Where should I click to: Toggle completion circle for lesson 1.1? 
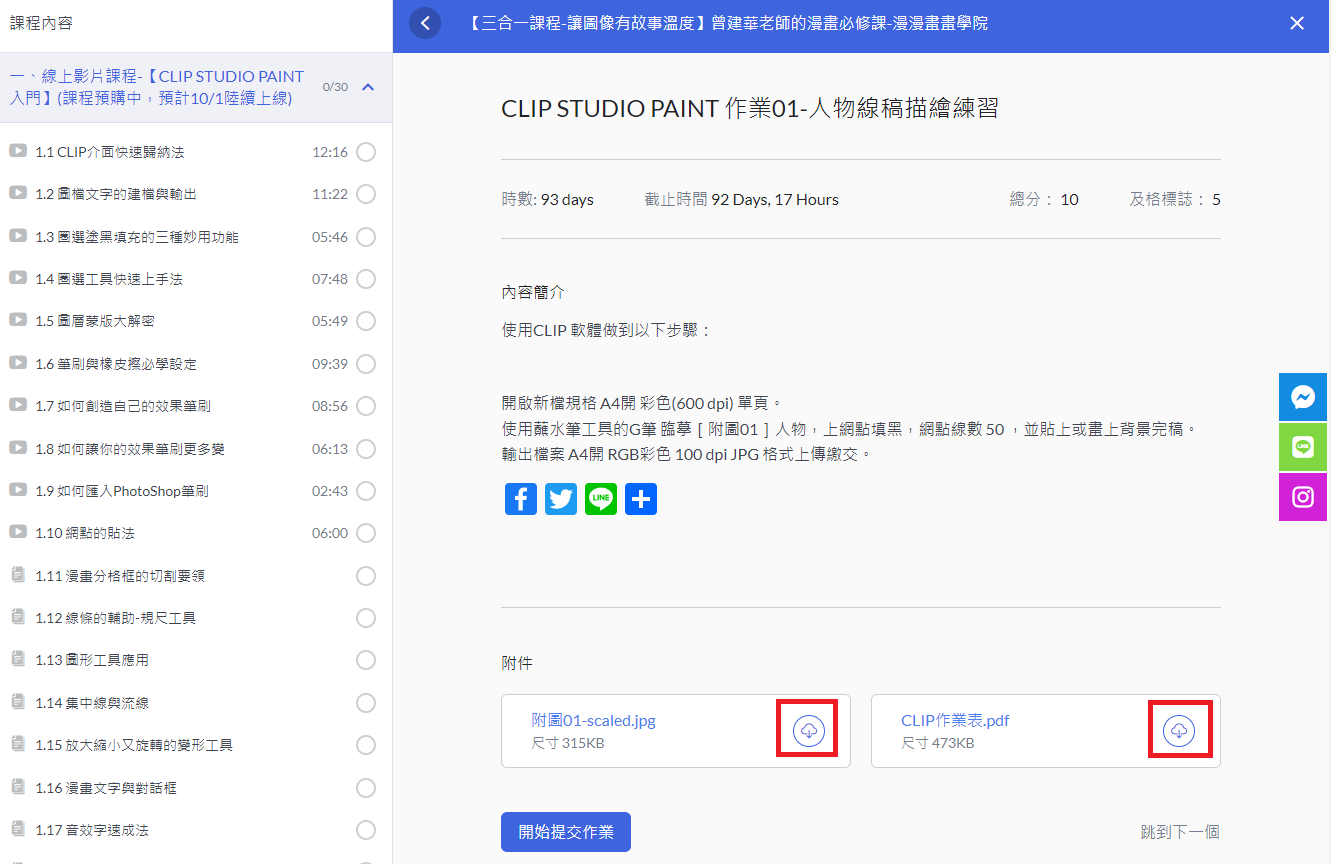point(366,152)
